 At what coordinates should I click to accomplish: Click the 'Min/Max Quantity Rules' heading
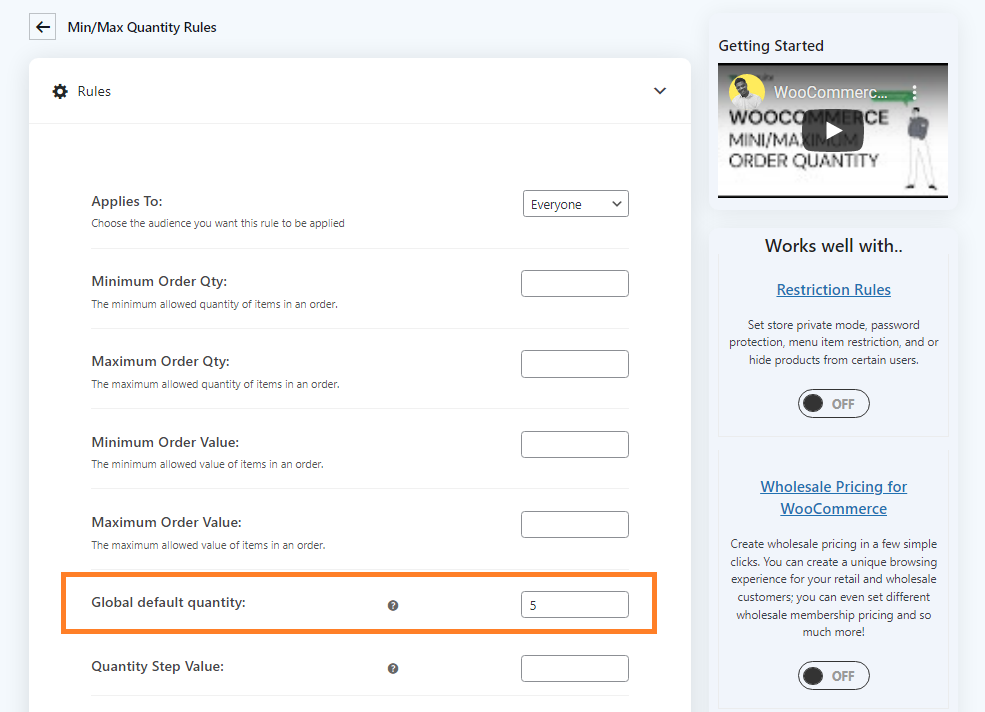click(x=142, y=28)
